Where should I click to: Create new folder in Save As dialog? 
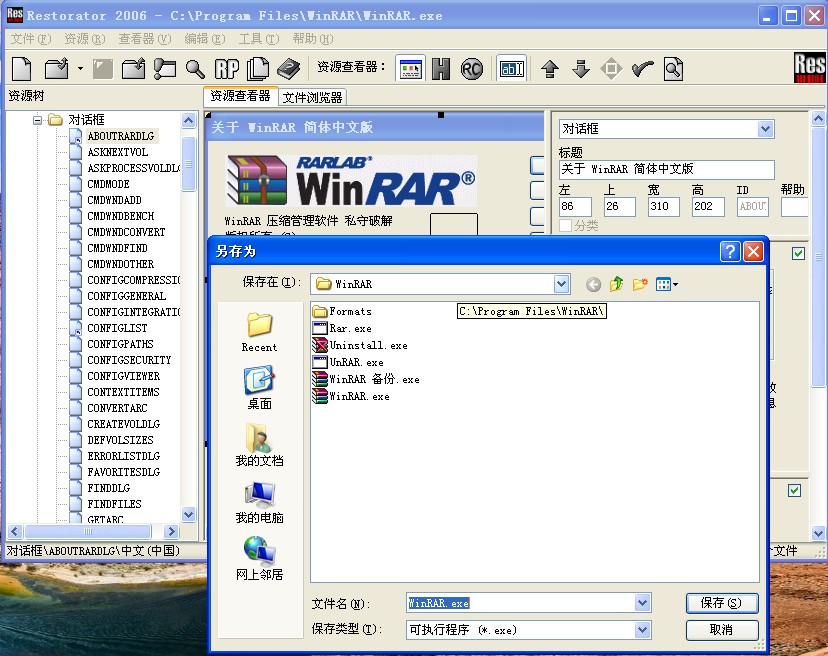click(x=640, y=284)
